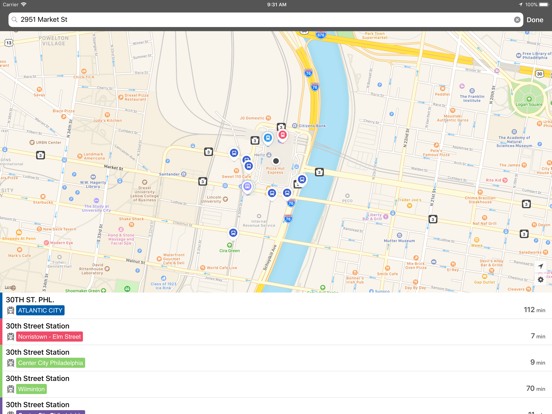Tap the magnifier icon in the search bar

coord(14,20)
